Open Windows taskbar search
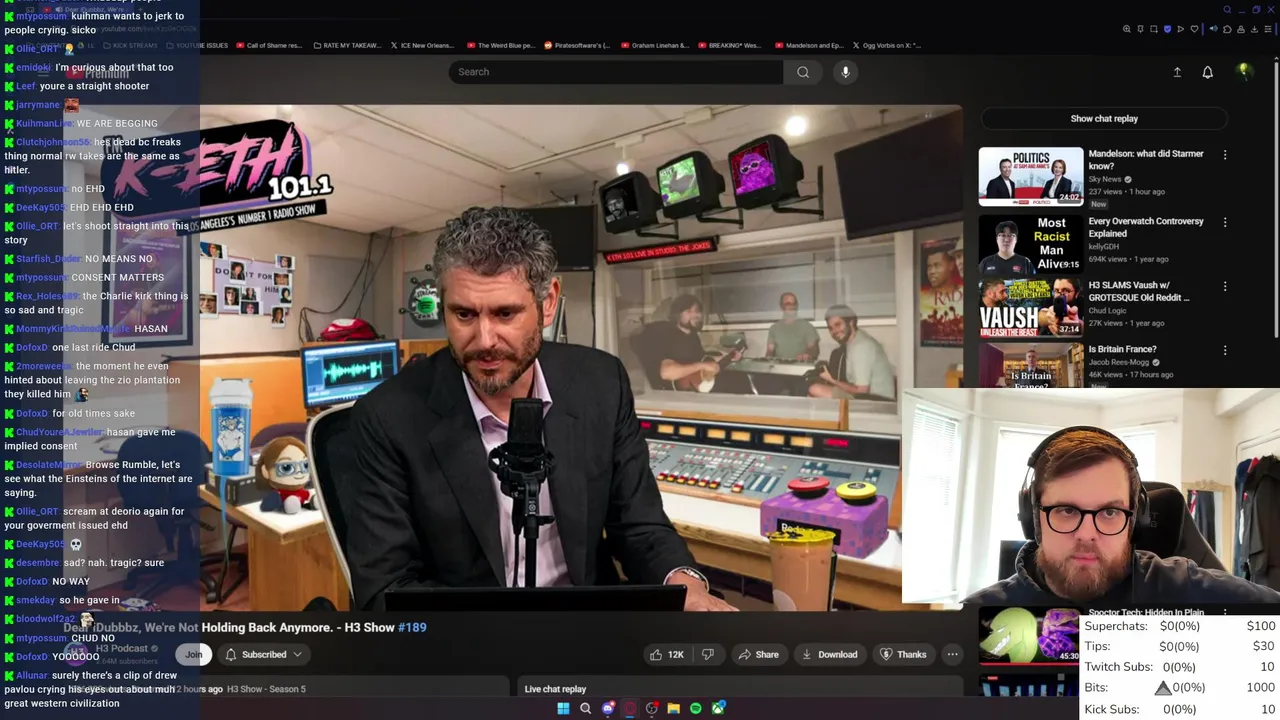Image resolution: width=1280 pixels, height=720 pixels. click(x=585, y=708)
